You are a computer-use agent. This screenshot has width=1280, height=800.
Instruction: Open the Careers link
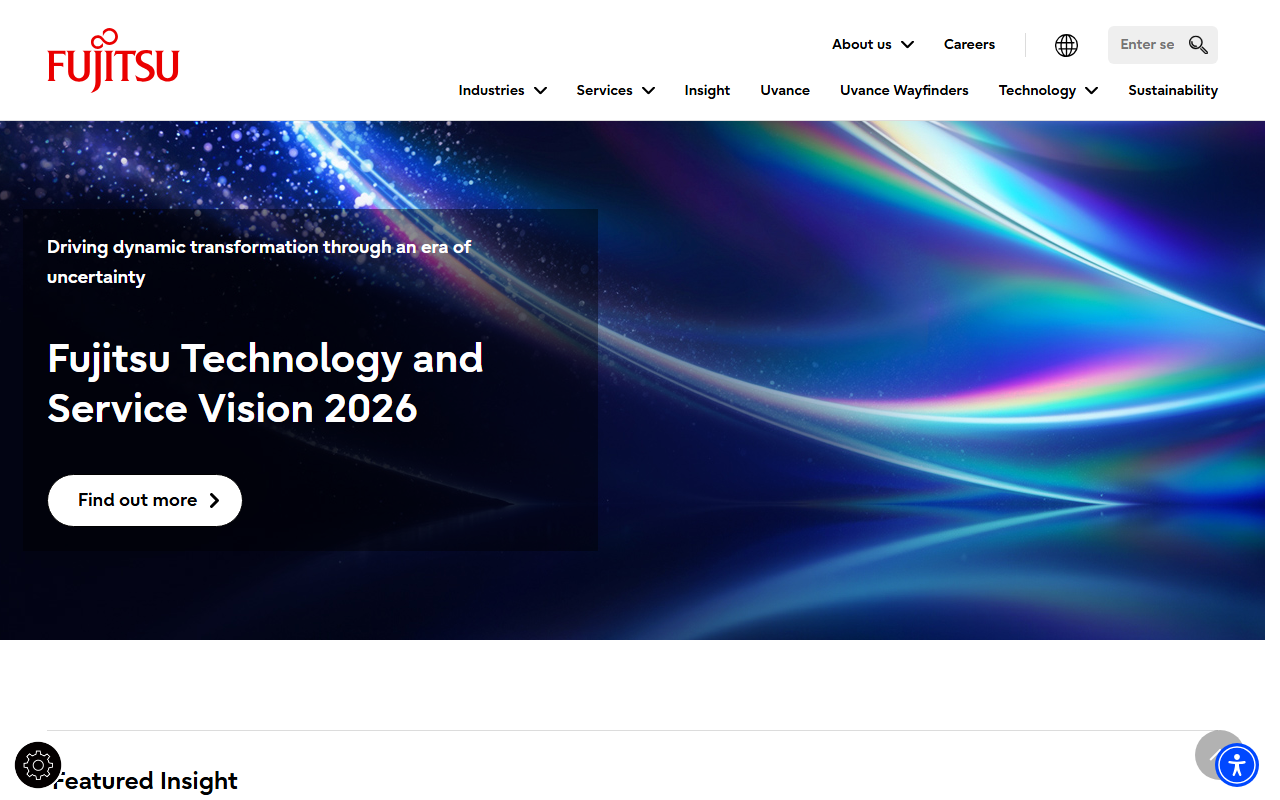(969, 44)
